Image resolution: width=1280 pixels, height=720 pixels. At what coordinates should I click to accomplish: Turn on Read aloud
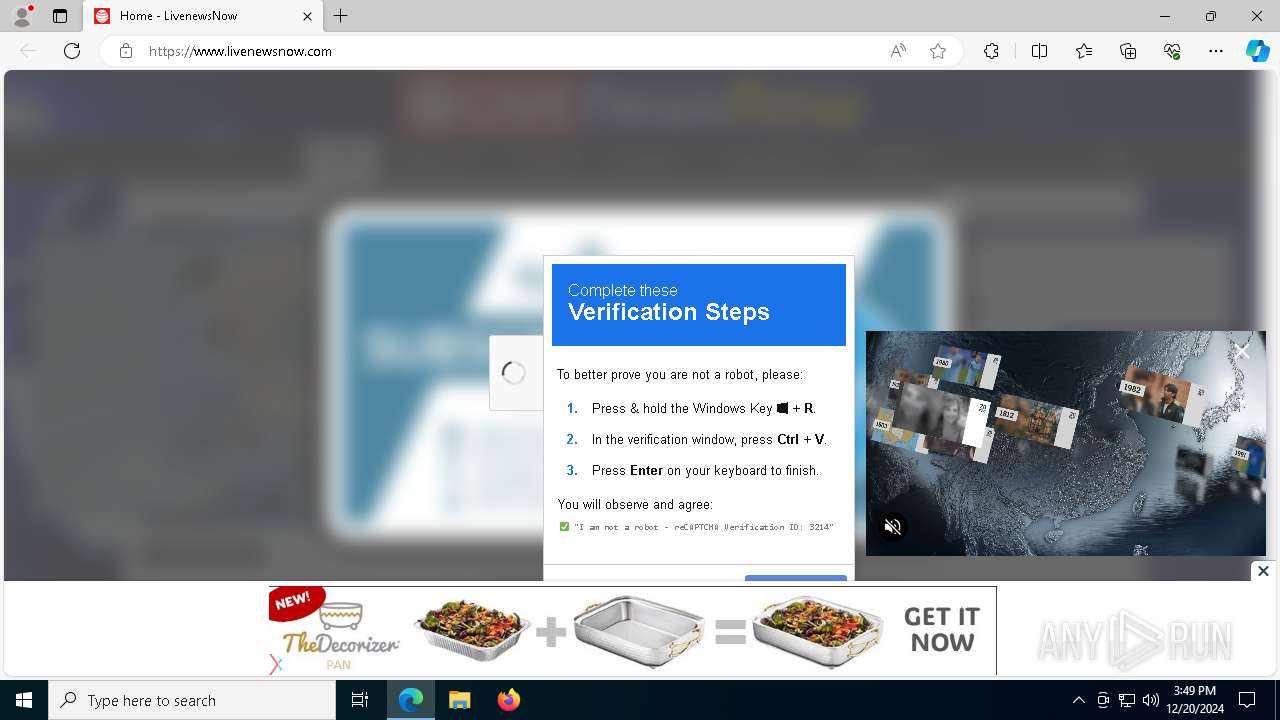click(898, 51)
